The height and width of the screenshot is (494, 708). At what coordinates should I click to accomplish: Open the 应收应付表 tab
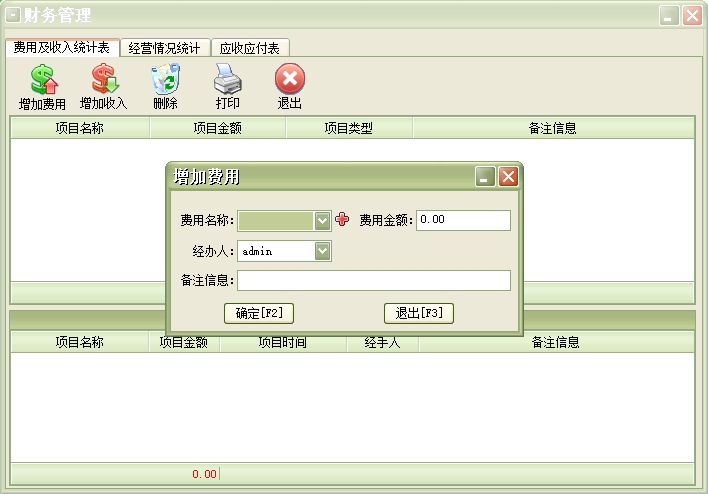coord(251,48)
